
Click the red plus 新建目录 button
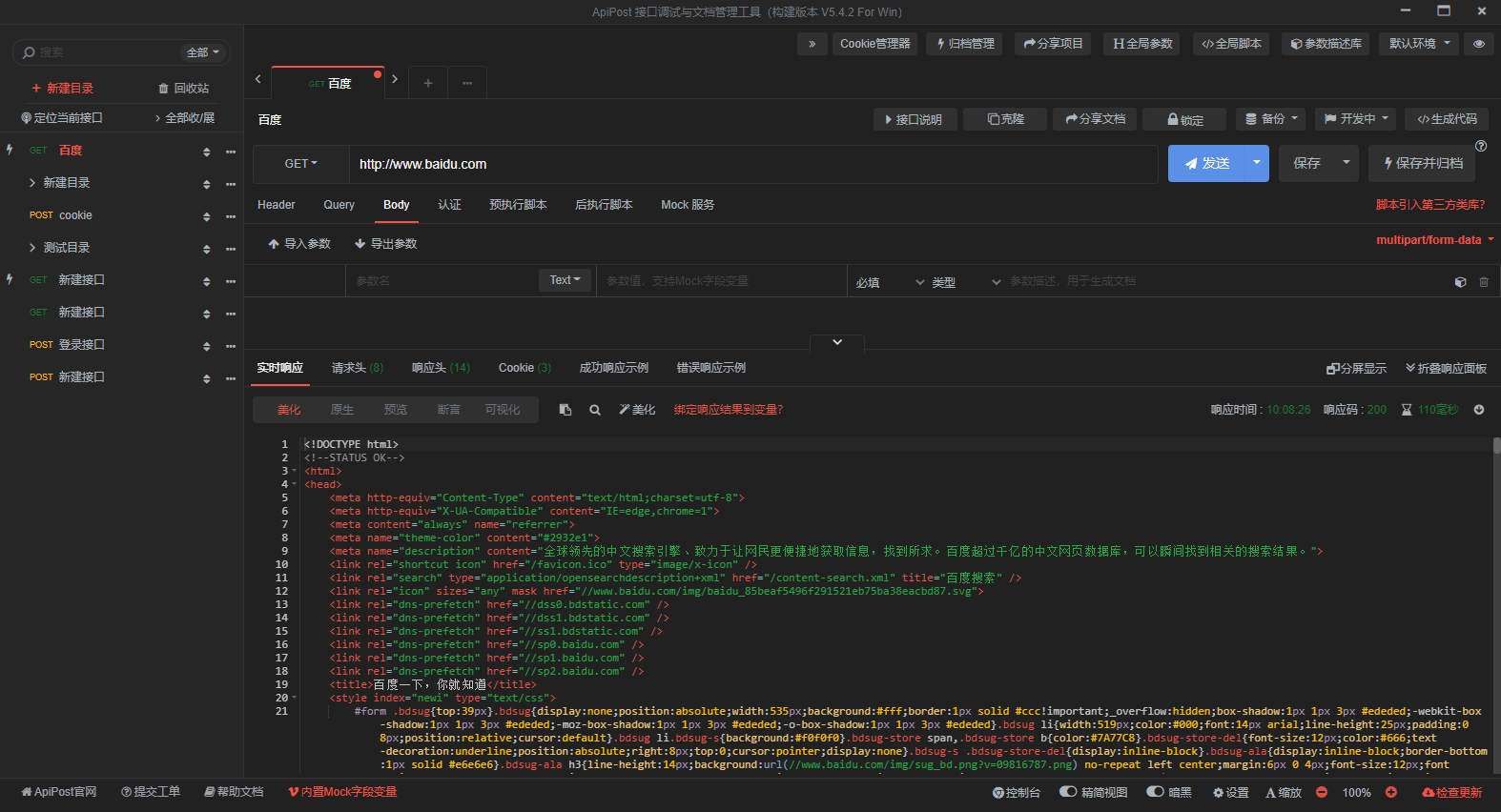coord(63,89)
